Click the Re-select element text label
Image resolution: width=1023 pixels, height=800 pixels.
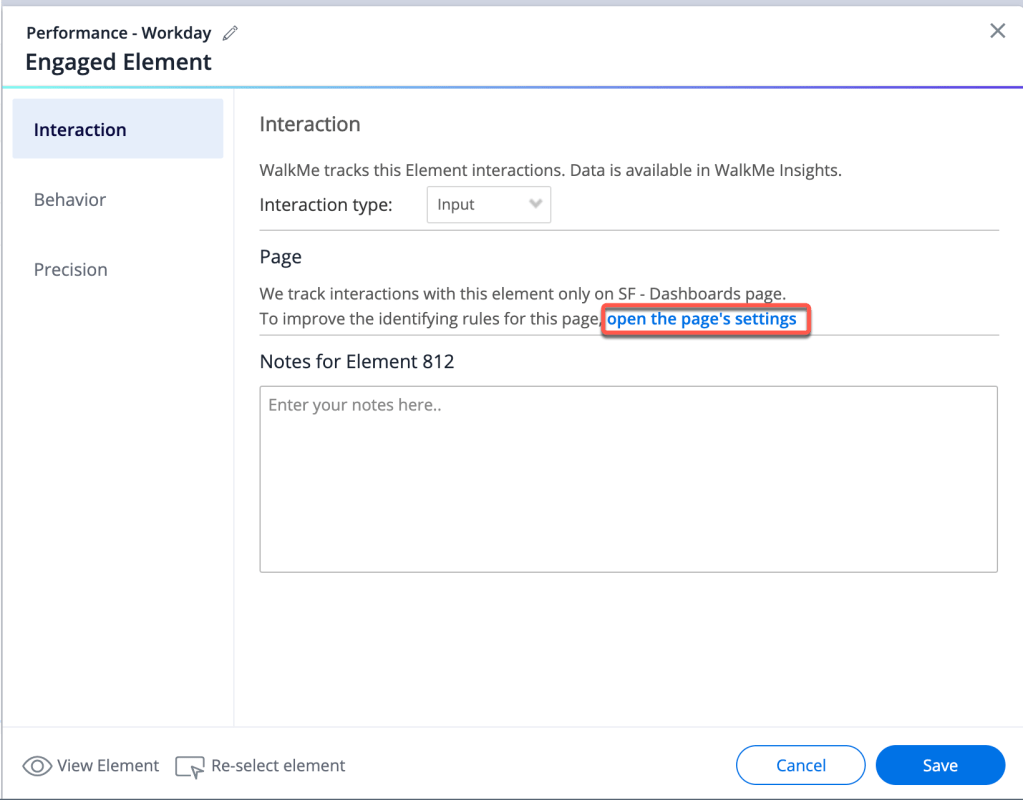(278, 766)
